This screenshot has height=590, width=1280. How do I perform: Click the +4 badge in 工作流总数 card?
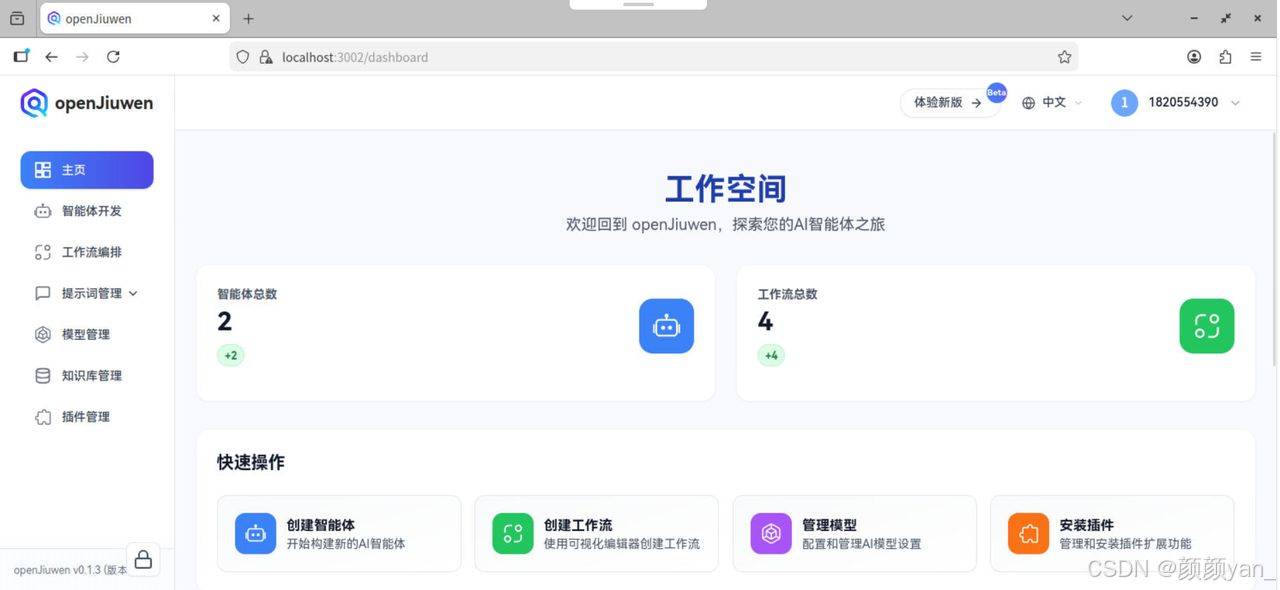coord(771,355)
